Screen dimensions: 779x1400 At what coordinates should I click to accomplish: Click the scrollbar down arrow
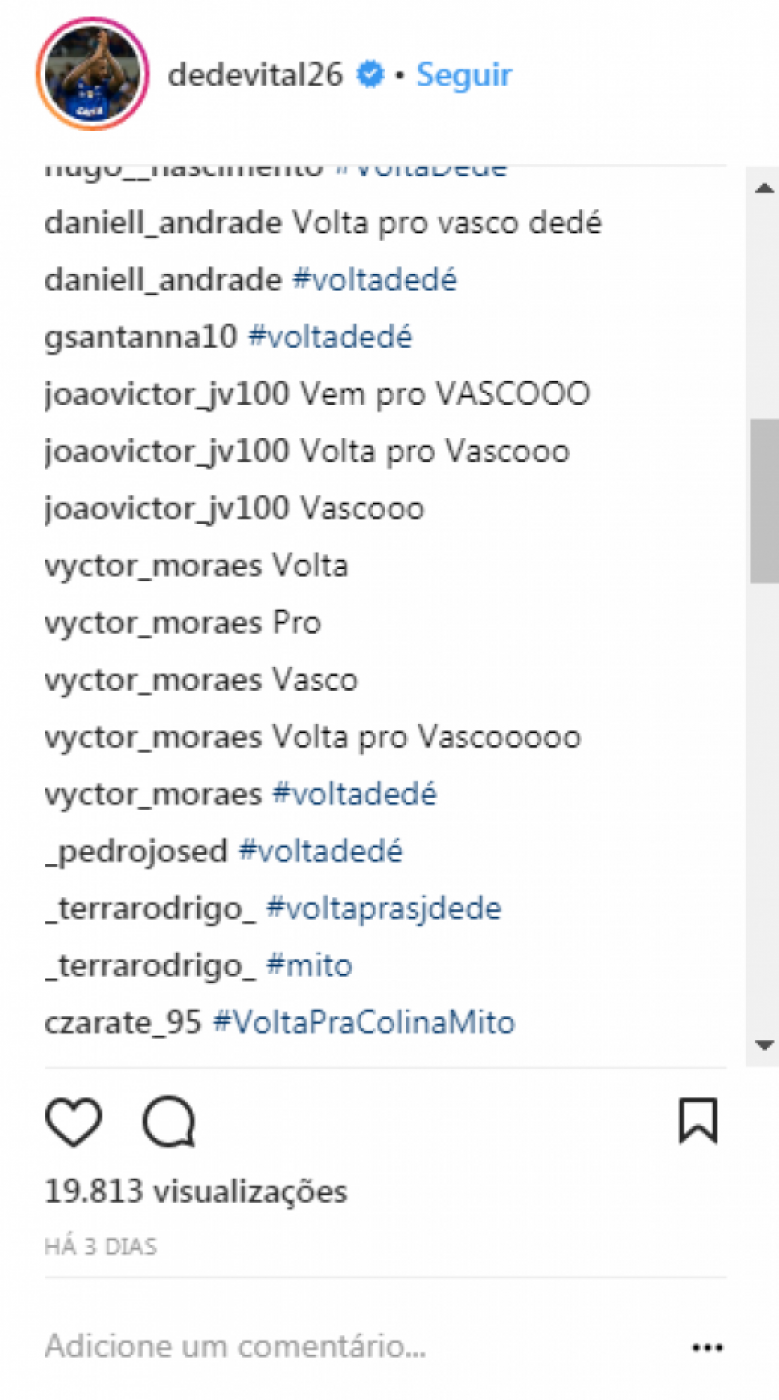coord(765,1045)
